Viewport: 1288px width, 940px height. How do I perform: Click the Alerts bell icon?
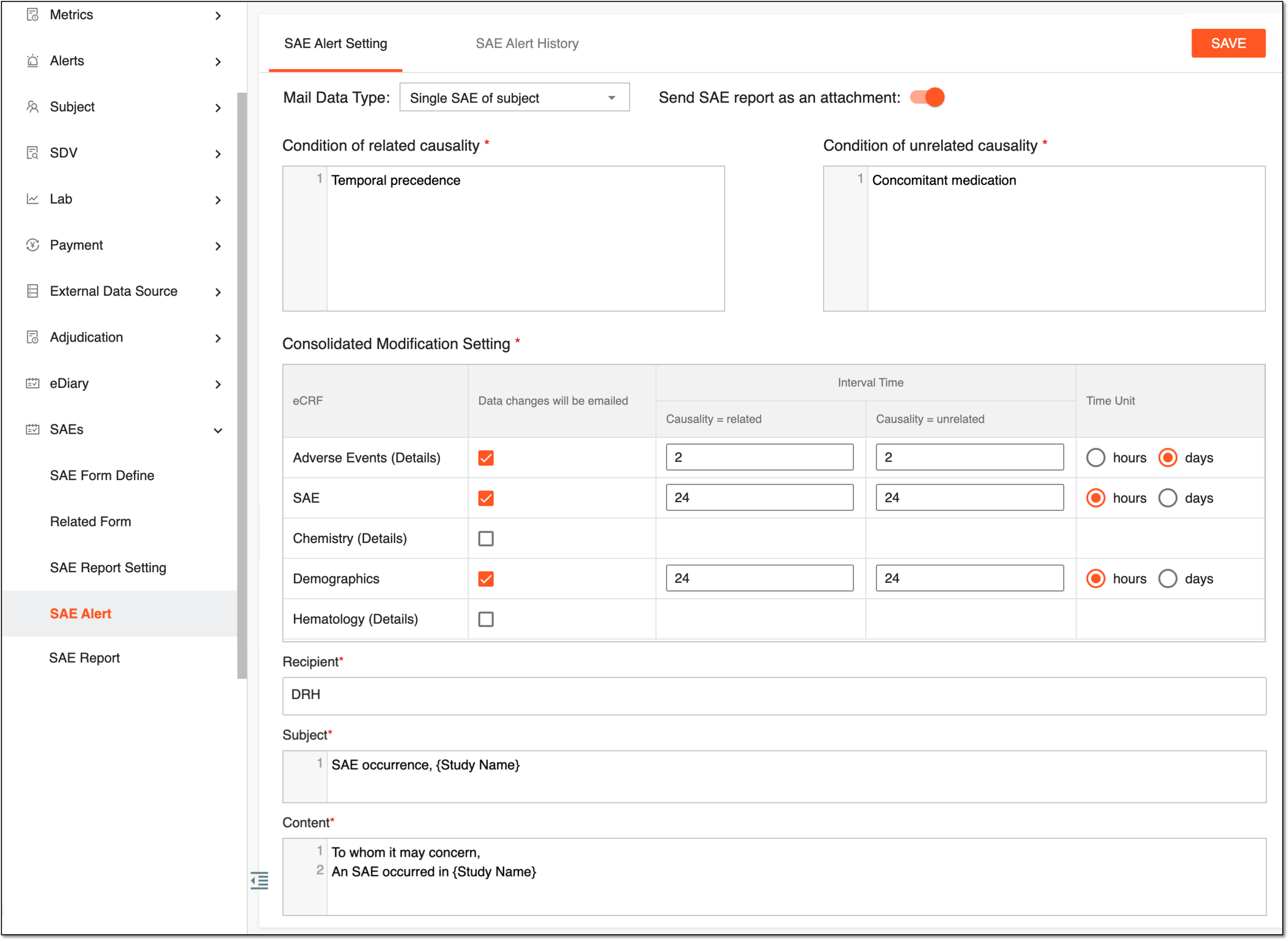32,61
